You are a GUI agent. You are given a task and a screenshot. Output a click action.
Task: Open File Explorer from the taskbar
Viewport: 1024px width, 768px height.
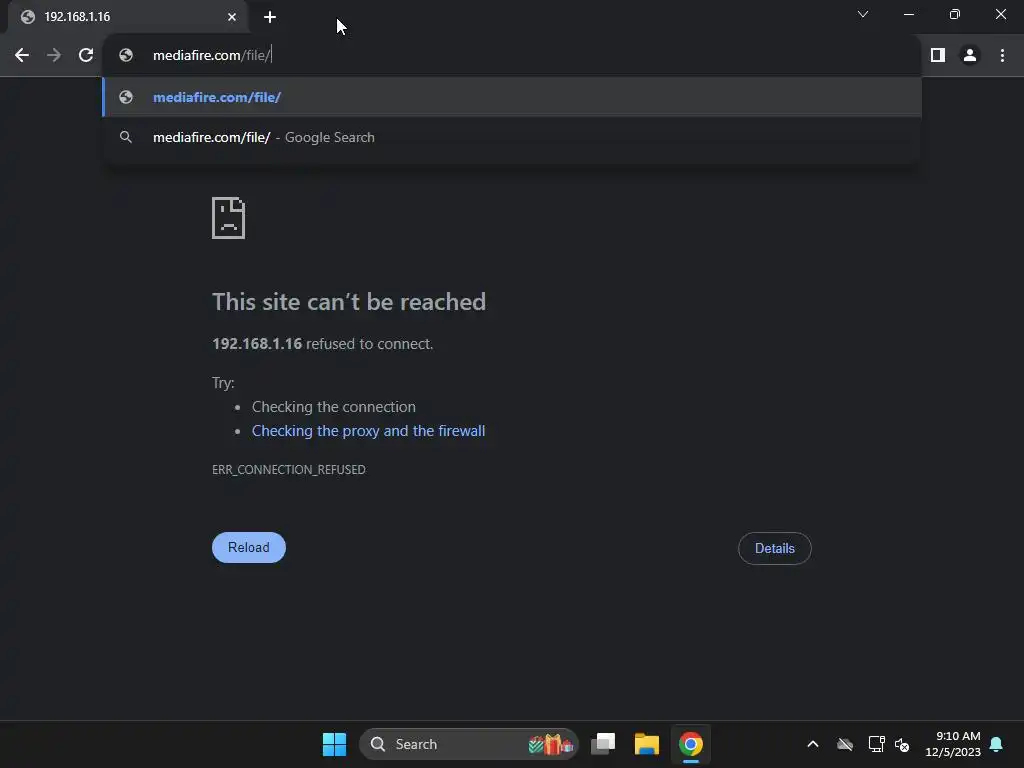[647, 744]
